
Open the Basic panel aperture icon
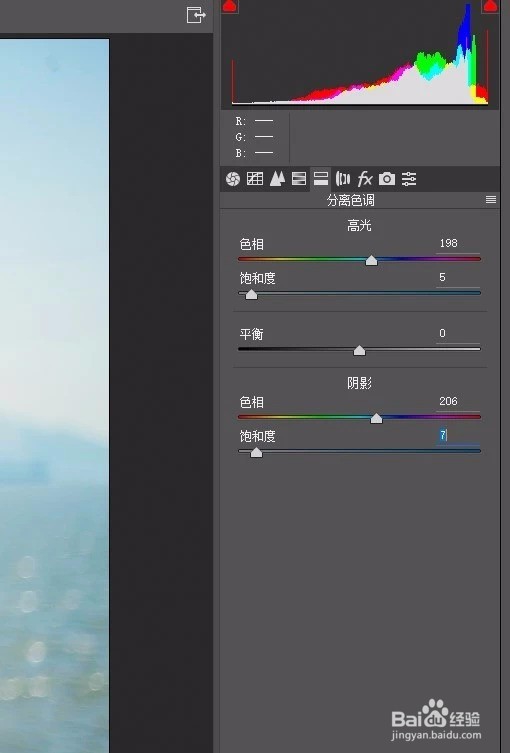233,179
